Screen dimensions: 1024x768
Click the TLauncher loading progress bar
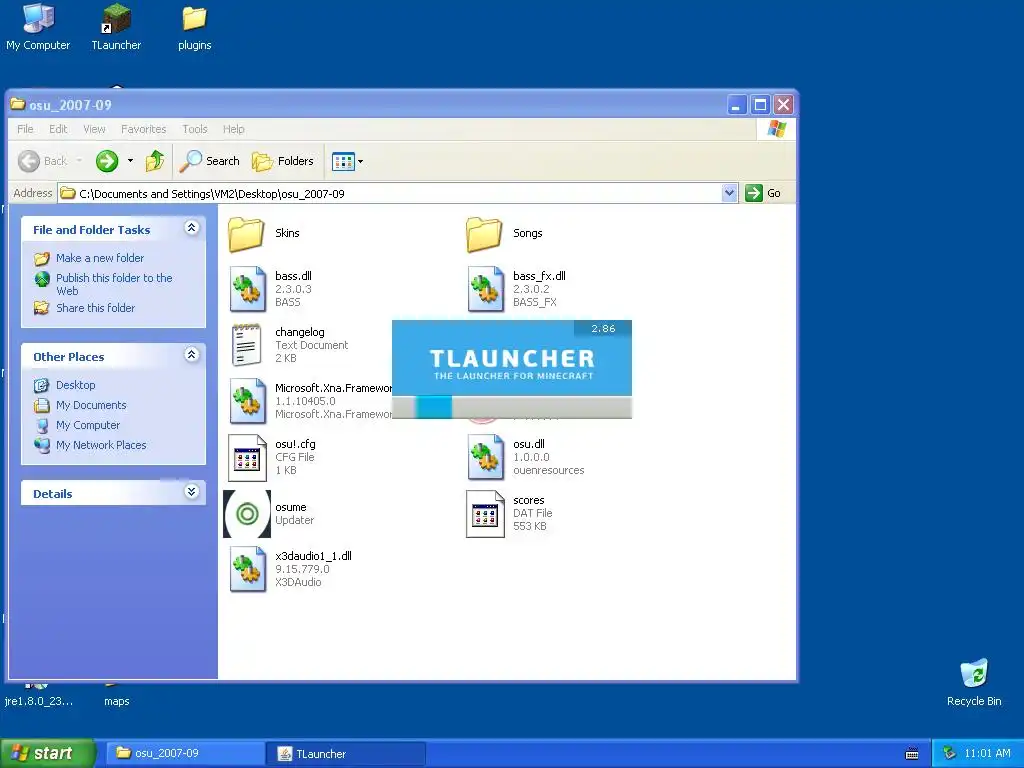512,407
